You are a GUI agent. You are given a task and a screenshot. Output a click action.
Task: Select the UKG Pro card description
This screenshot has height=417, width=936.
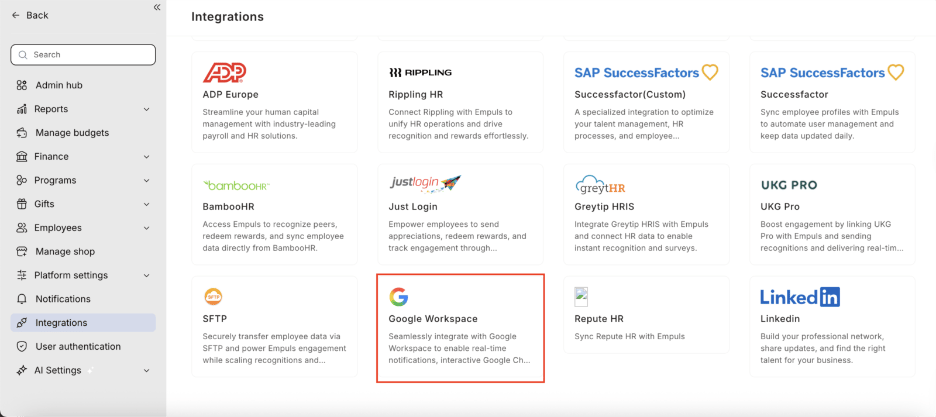832,236
